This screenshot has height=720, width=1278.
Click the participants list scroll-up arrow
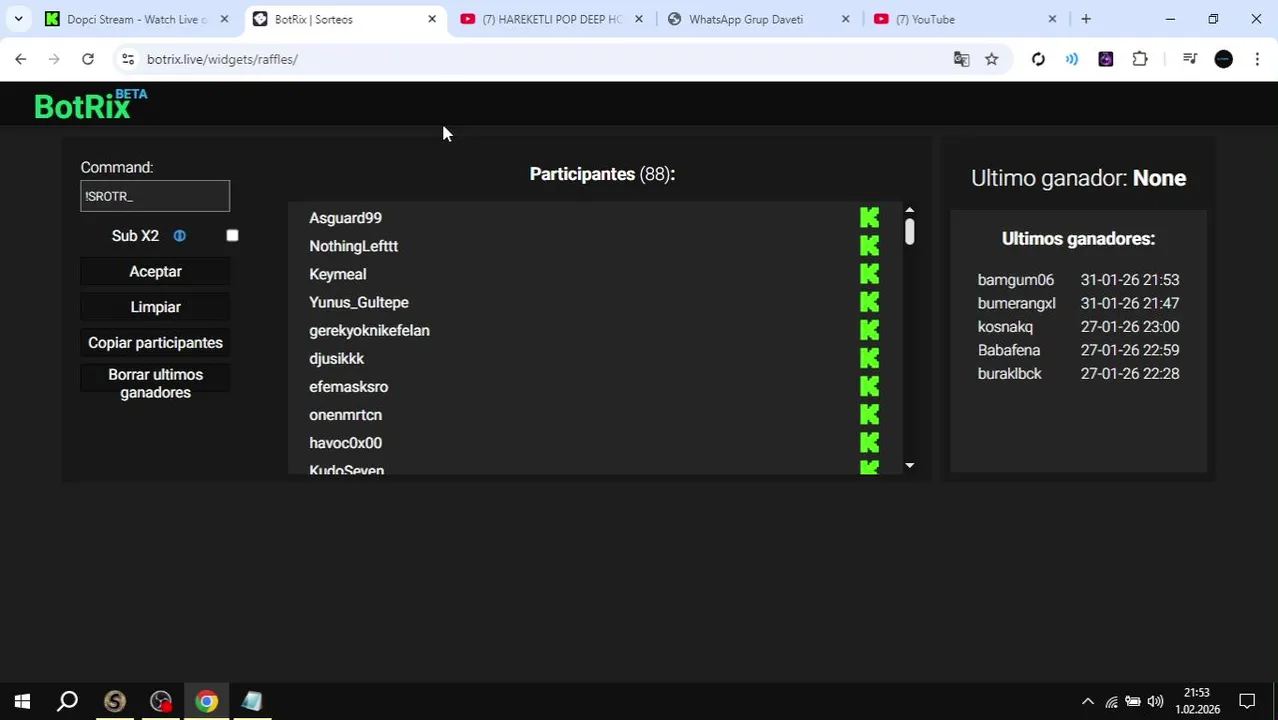click(x=909, y=211)
